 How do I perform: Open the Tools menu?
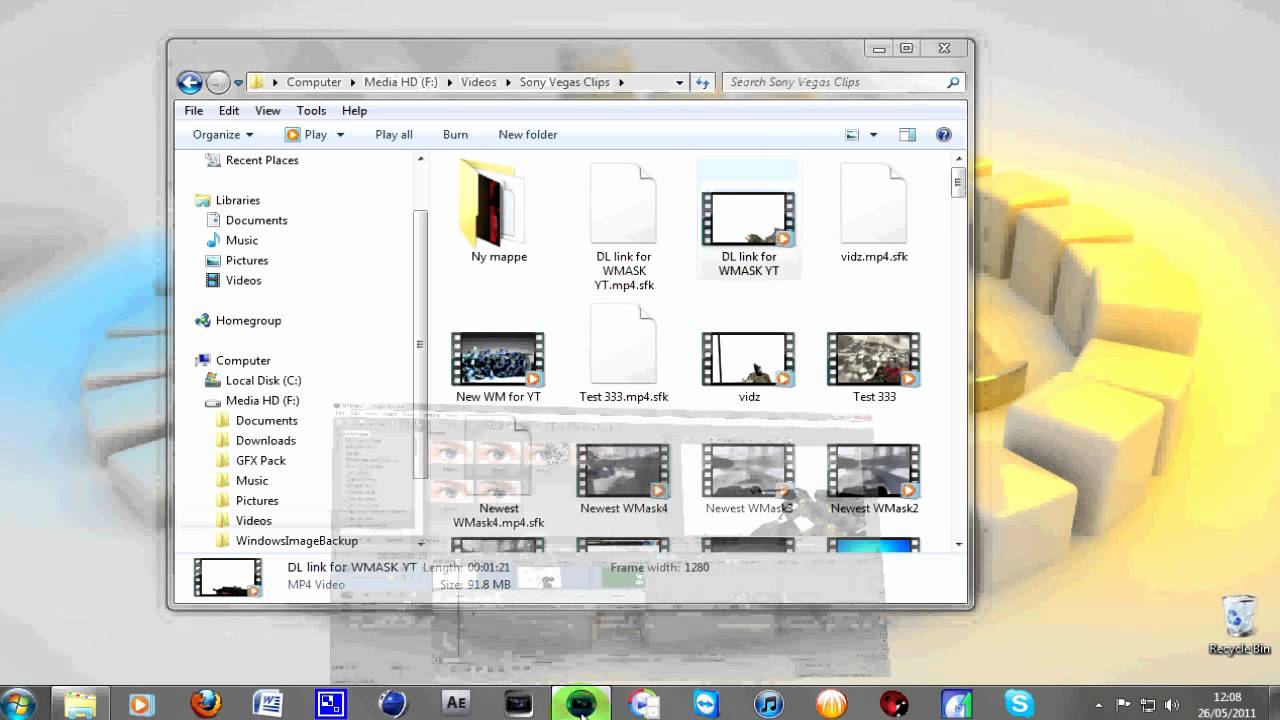311,110
